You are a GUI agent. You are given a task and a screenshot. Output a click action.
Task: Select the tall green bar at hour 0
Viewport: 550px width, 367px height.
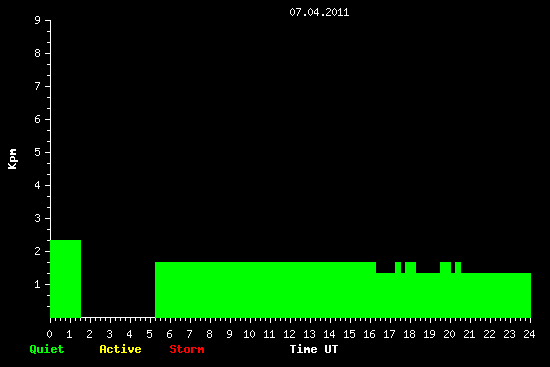coord(66,279)
